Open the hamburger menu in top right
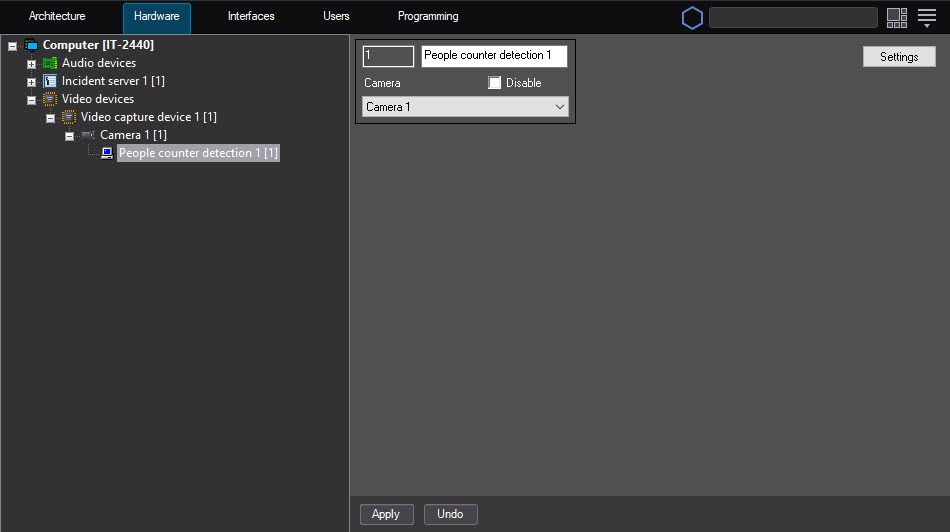Image resolution: width=950 pixels, height=532 pixels. [927, 17]
